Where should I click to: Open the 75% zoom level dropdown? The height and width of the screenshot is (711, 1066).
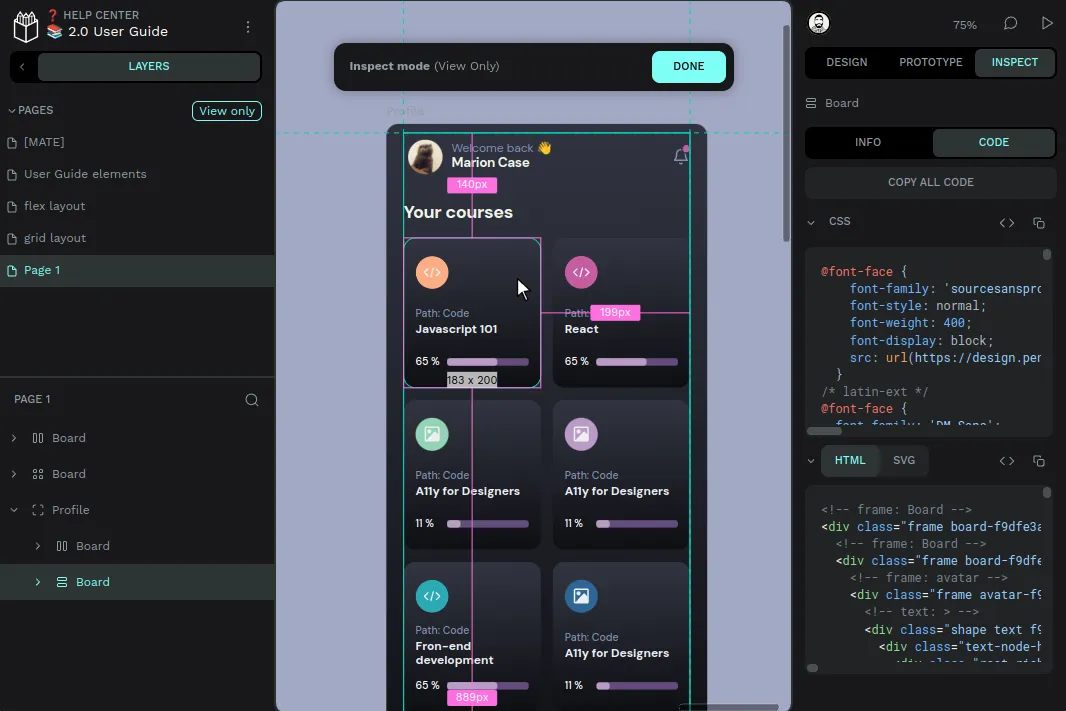tap(964, 25)
